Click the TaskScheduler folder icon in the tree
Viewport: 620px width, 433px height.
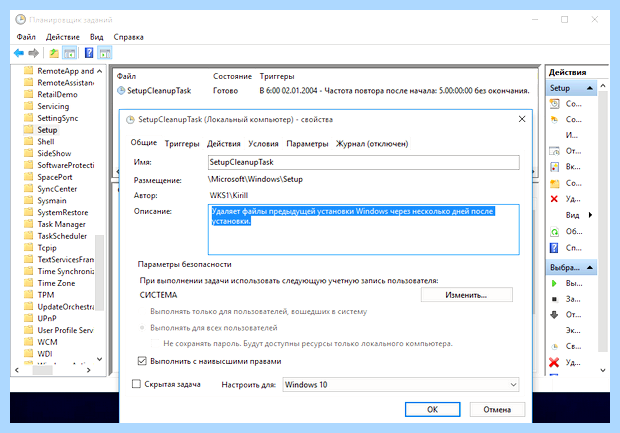coord(28,236)
